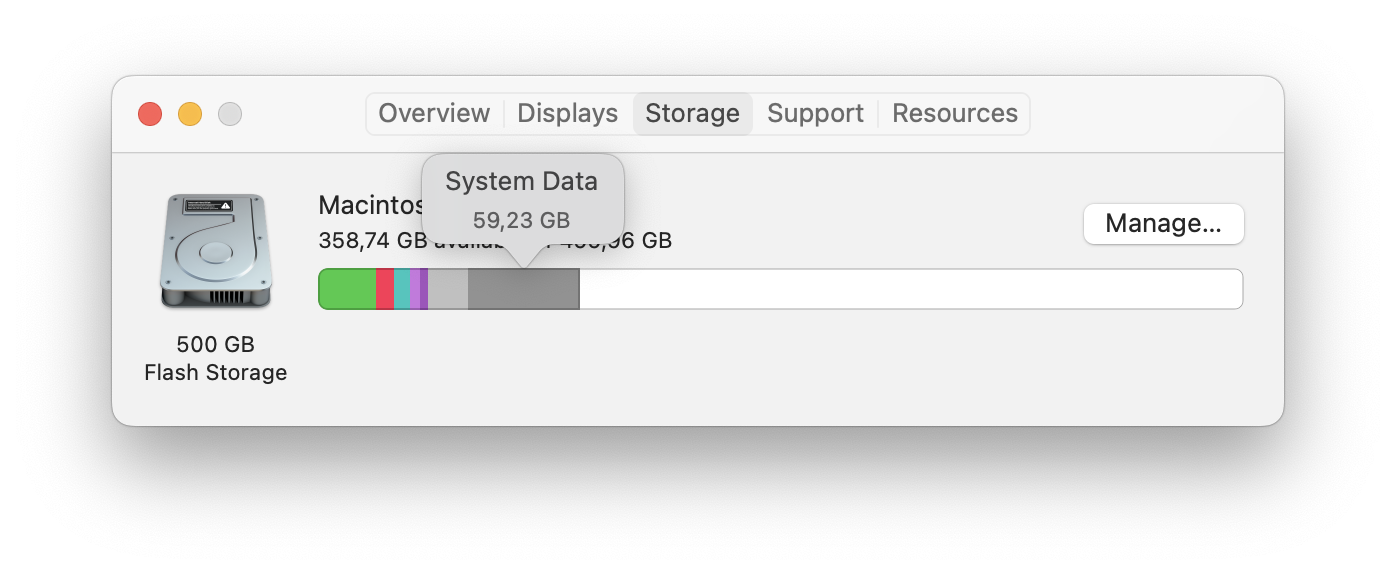This screenshot has height=574, width=1396.
Task: Switch to the Overview tab
Action: pyautogui.click(x=434, y=114)
